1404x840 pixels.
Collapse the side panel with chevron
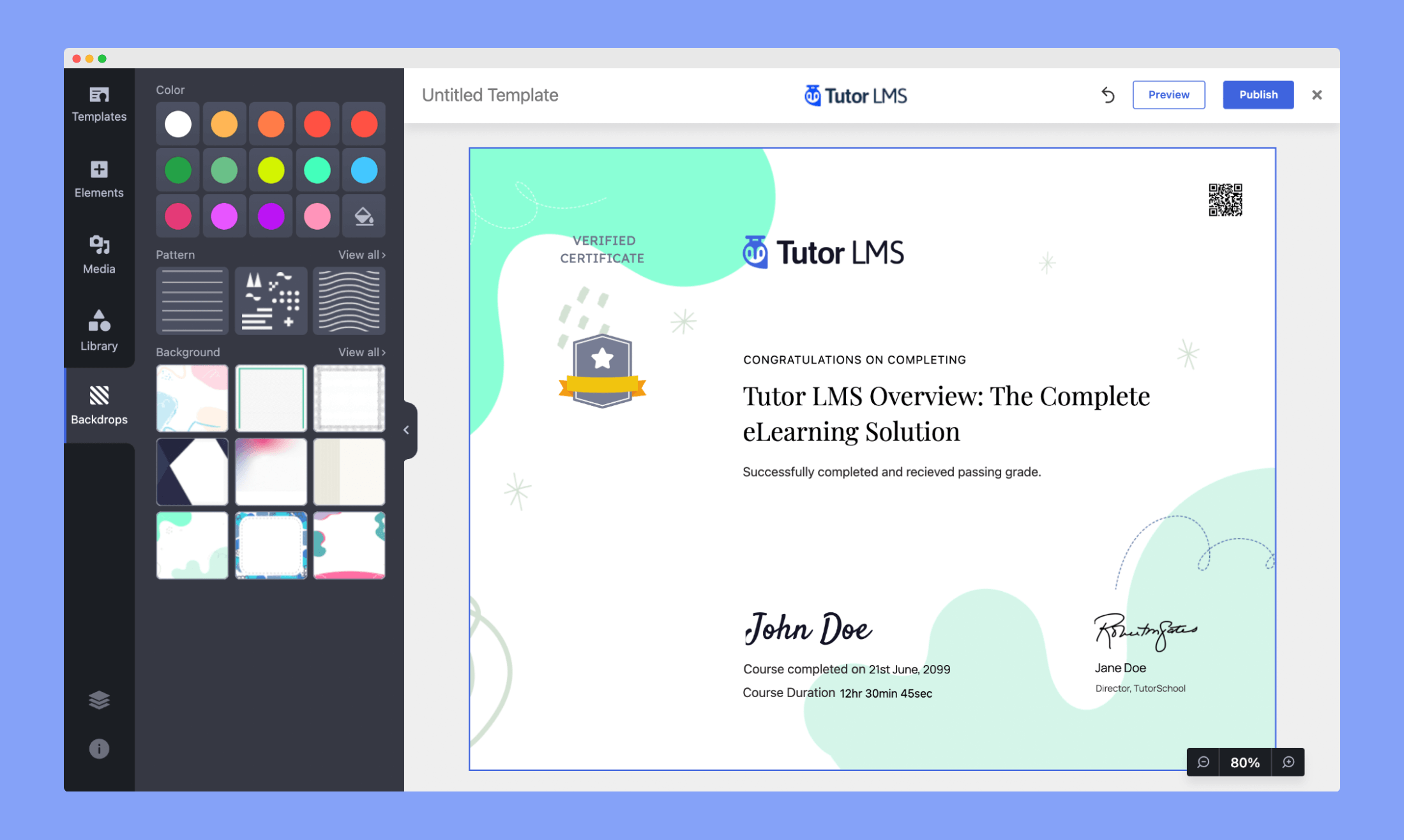click(407, 430)
